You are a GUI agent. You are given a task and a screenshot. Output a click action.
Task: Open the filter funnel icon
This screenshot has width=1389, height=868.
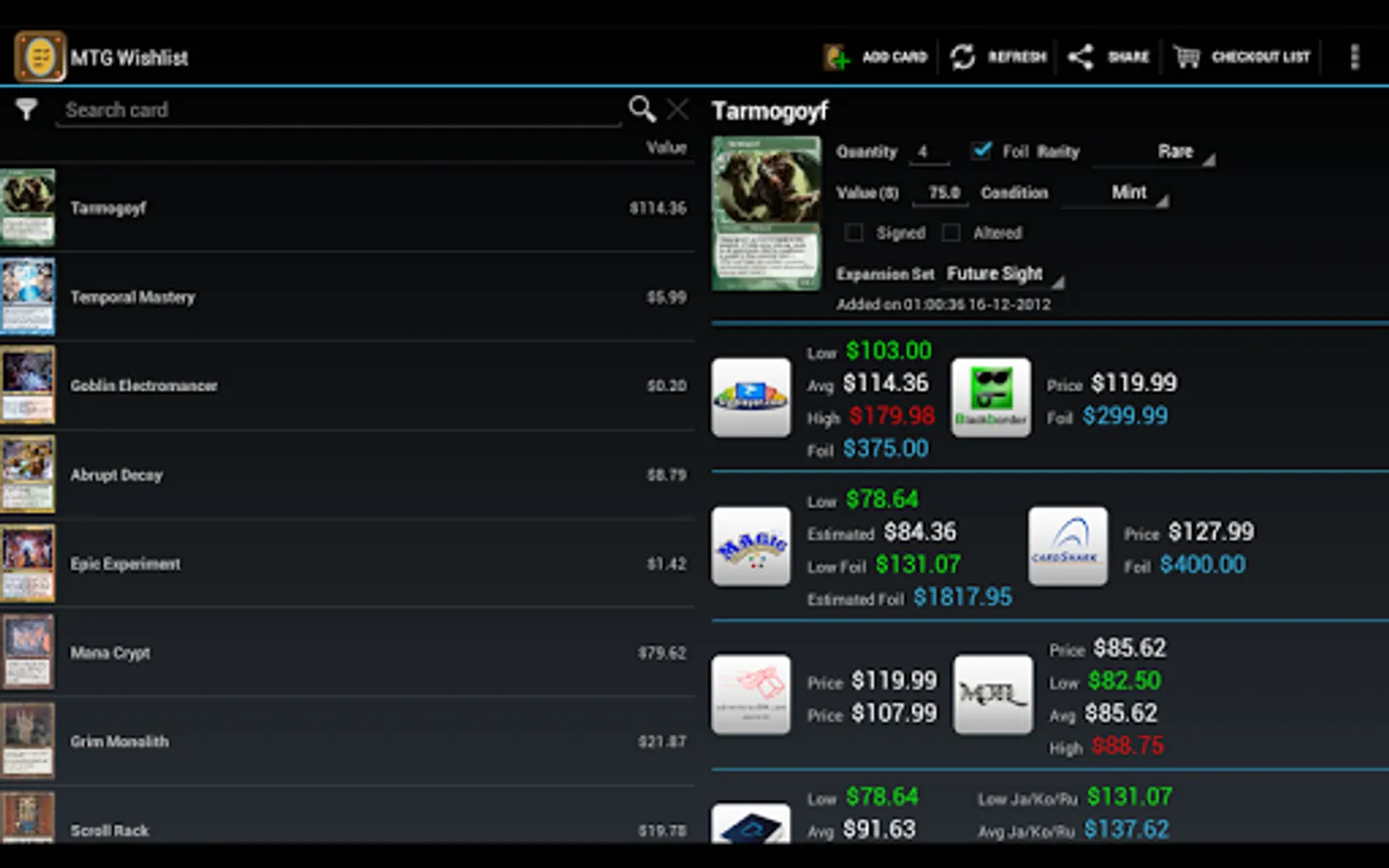point(26,109)
